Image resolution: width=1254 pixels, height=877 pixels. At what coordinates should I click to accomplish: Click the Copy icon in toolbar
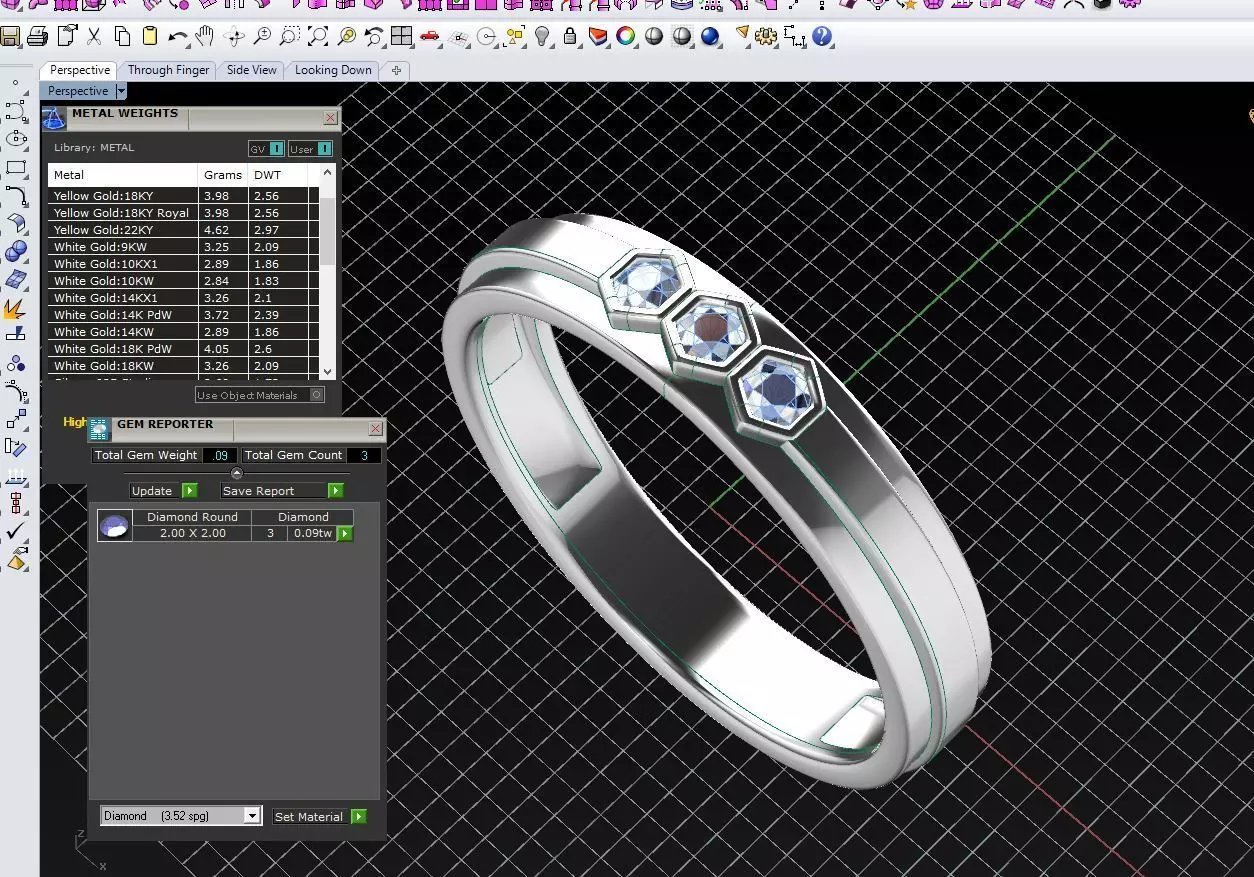[x=122, y=37]
